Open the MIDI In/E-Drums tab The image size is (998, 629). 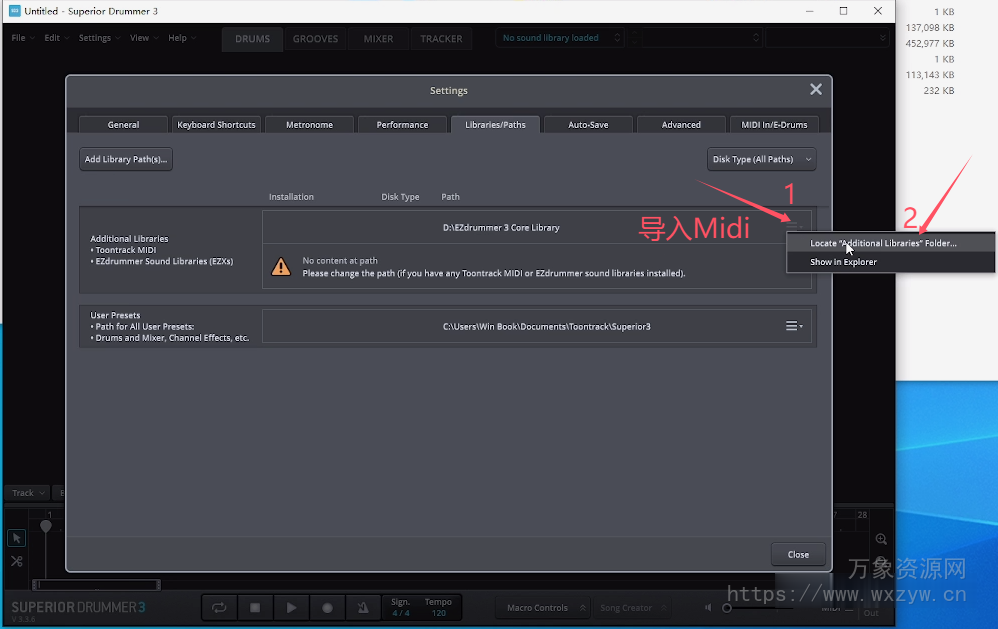774,125
